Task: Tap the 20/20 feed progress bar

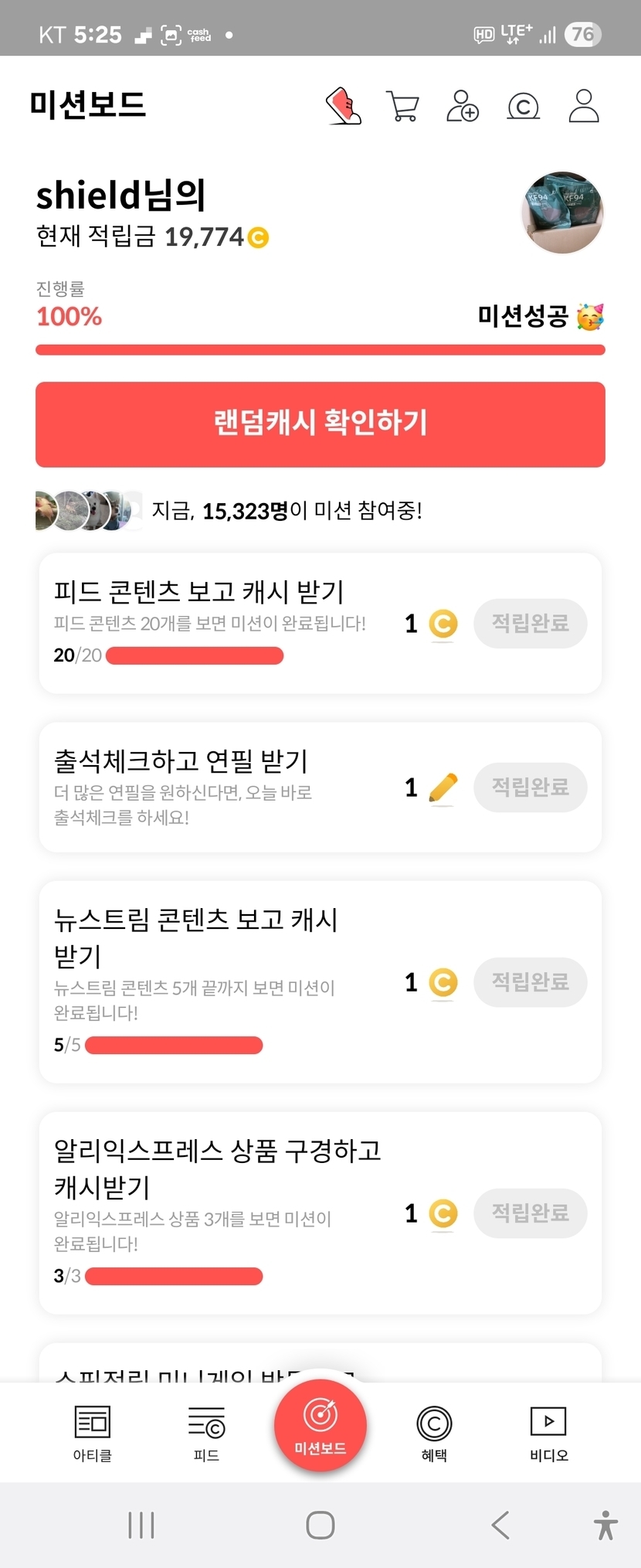Action: (x=195, y=656)
